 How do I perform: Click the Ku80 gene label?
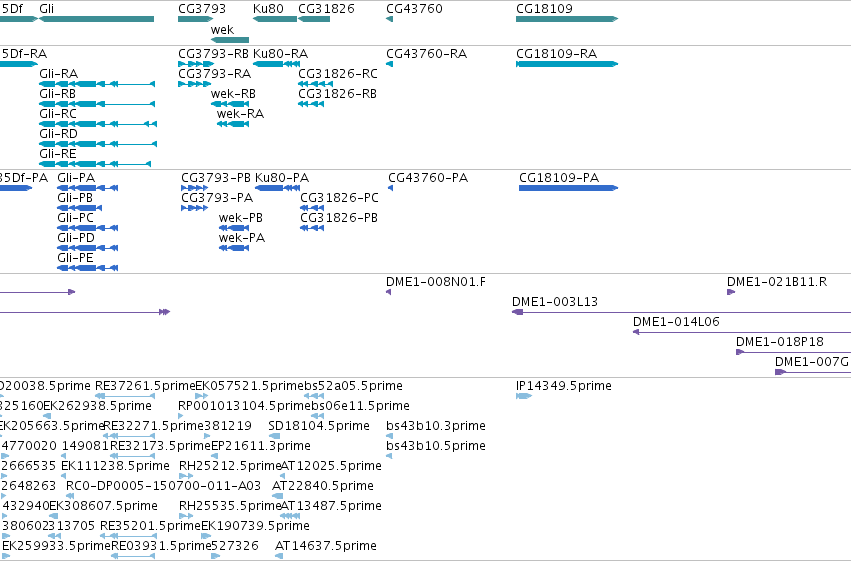[268, 9]
